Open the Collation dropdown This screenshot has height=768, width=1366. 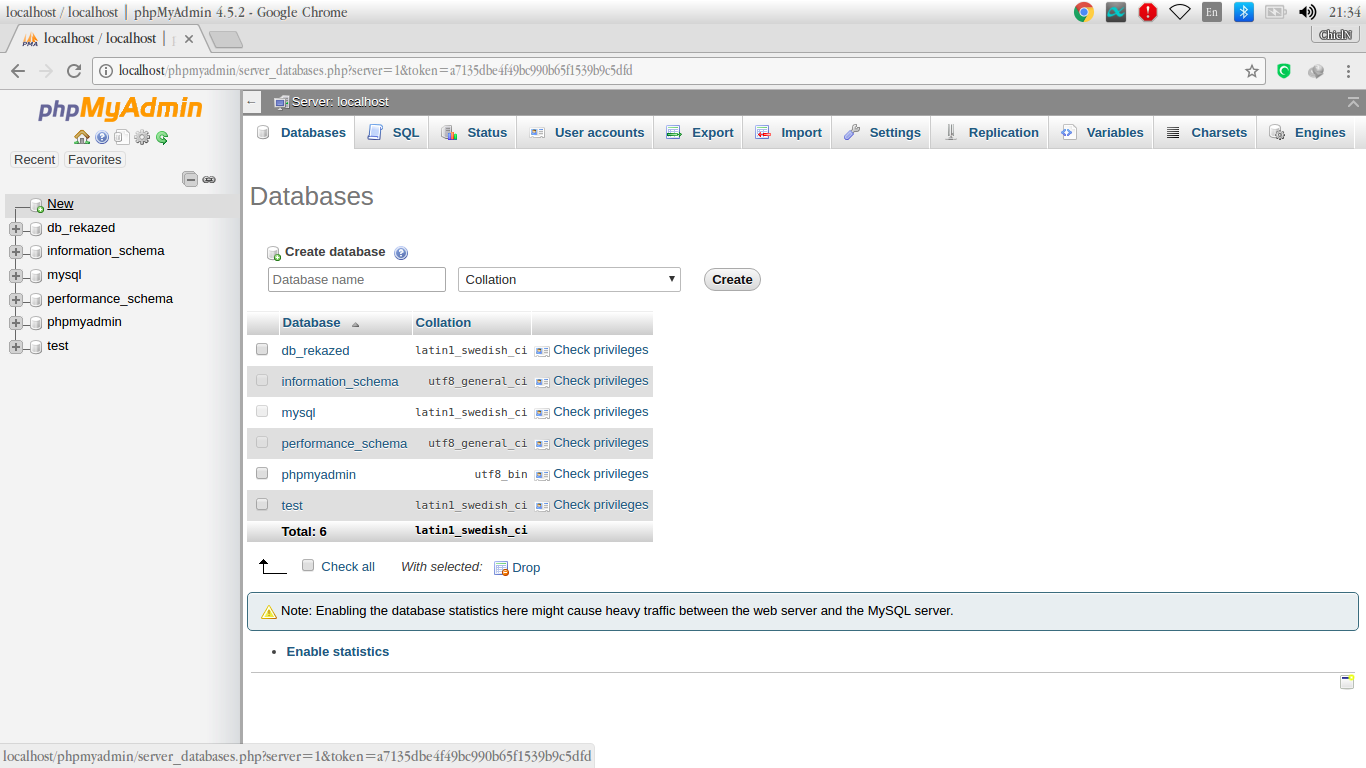(x=569, y=280)
